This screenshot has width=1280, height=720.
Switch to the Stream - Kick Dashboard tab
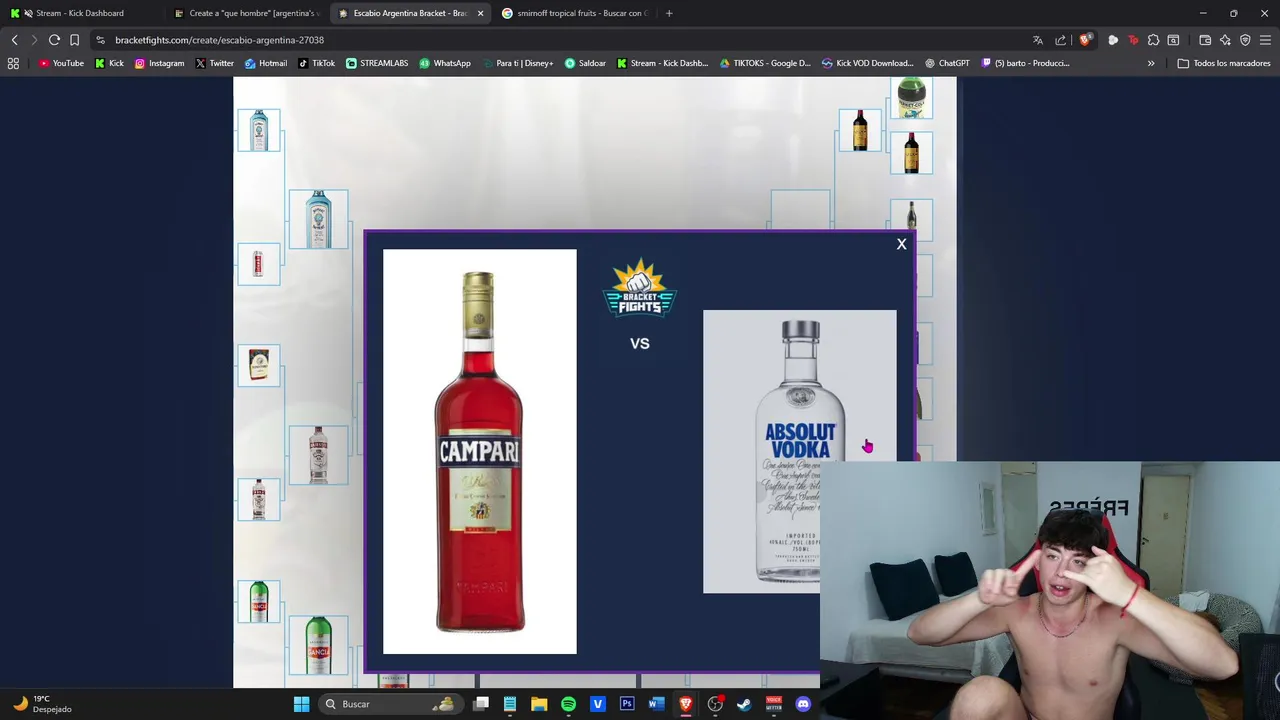(80, 13)
